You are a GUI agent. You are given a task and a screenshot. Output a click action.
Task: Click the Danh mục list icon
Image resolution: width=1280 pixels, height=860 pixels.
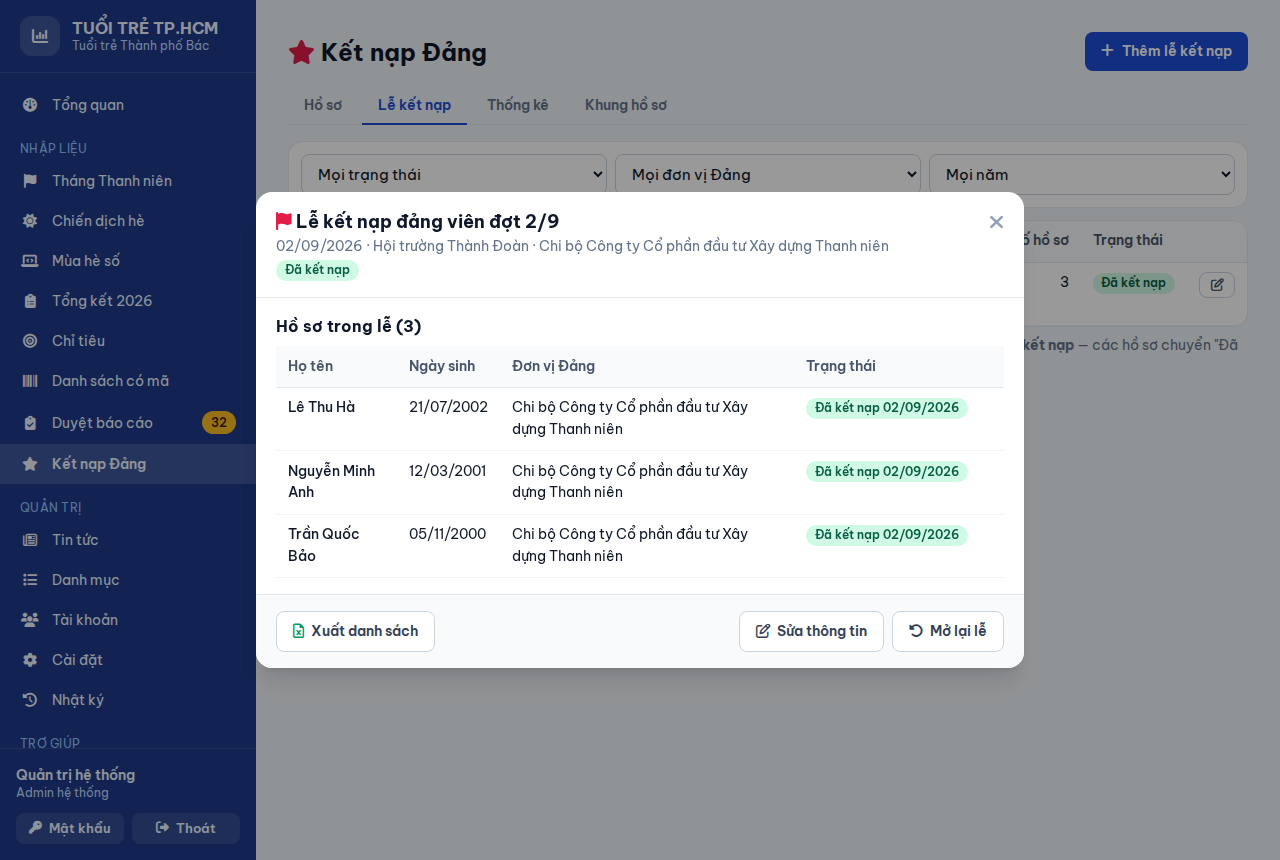30,580
